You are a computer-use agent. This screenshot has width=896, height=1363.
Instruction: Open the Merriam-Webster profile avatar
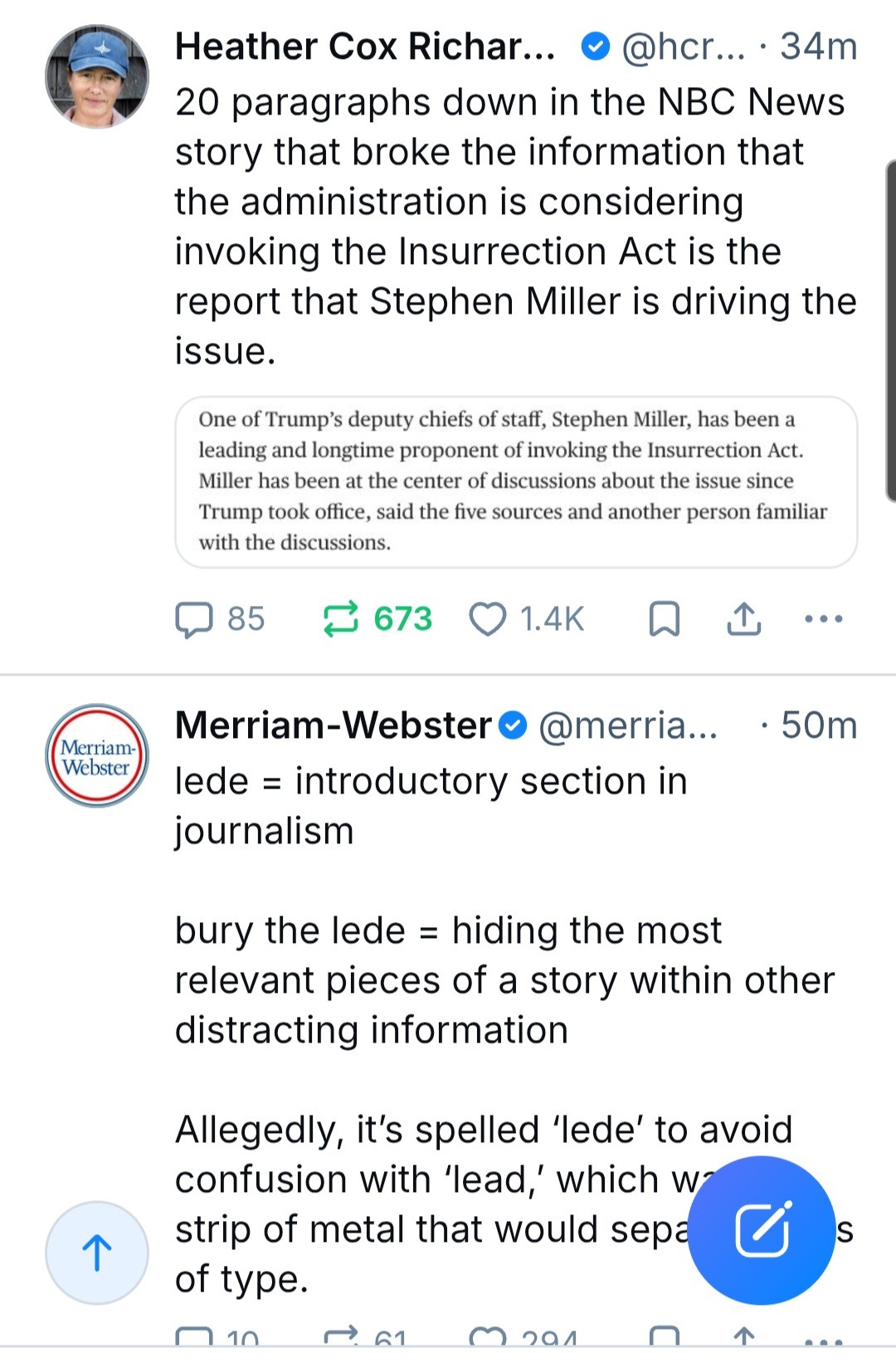(x=97, y=755)
